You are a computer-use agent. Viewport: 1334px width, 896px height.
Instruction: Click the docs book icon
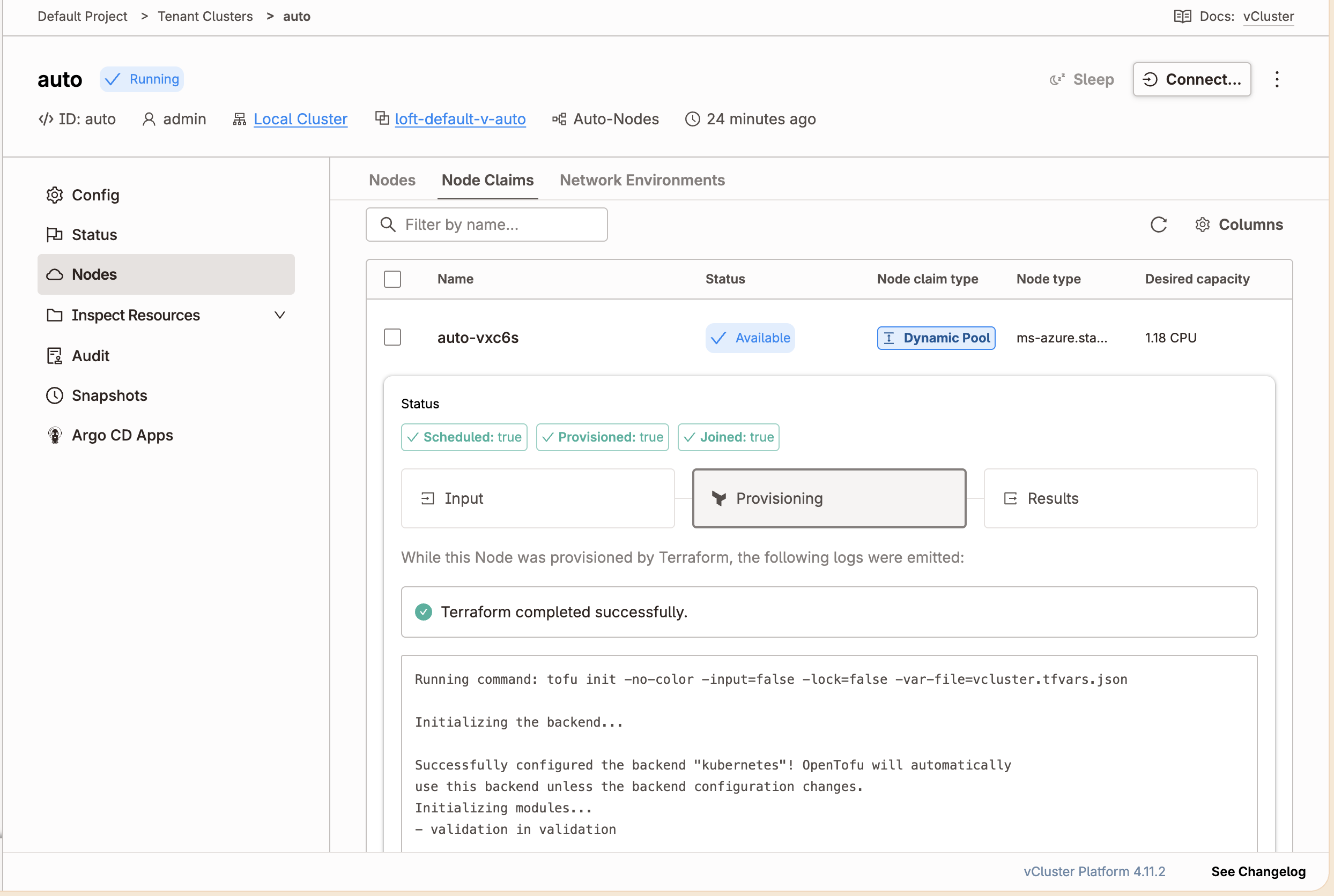tap(1182, 16)
